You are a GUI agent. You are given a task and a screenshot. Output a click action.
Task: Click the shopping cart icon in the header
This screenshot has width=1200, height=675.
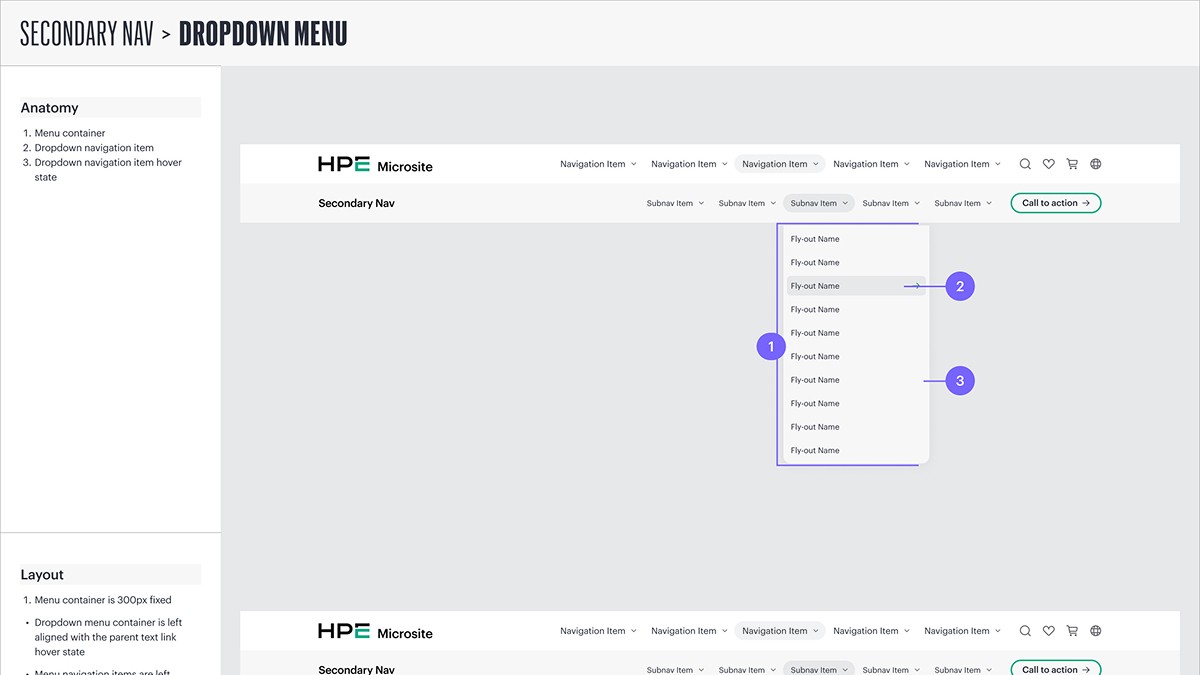(x=1072, y=163)
